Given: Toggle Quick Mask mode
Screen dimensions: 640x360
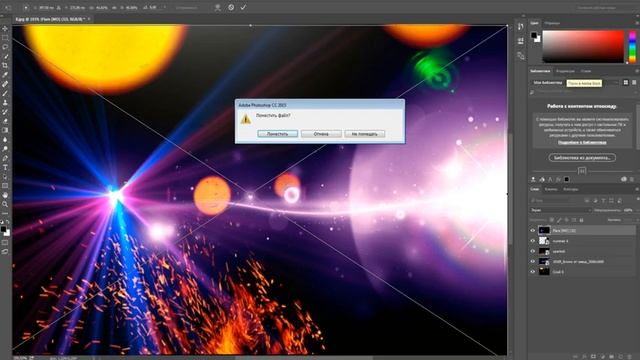Looking at the screenshot, I should pos(5,242).
